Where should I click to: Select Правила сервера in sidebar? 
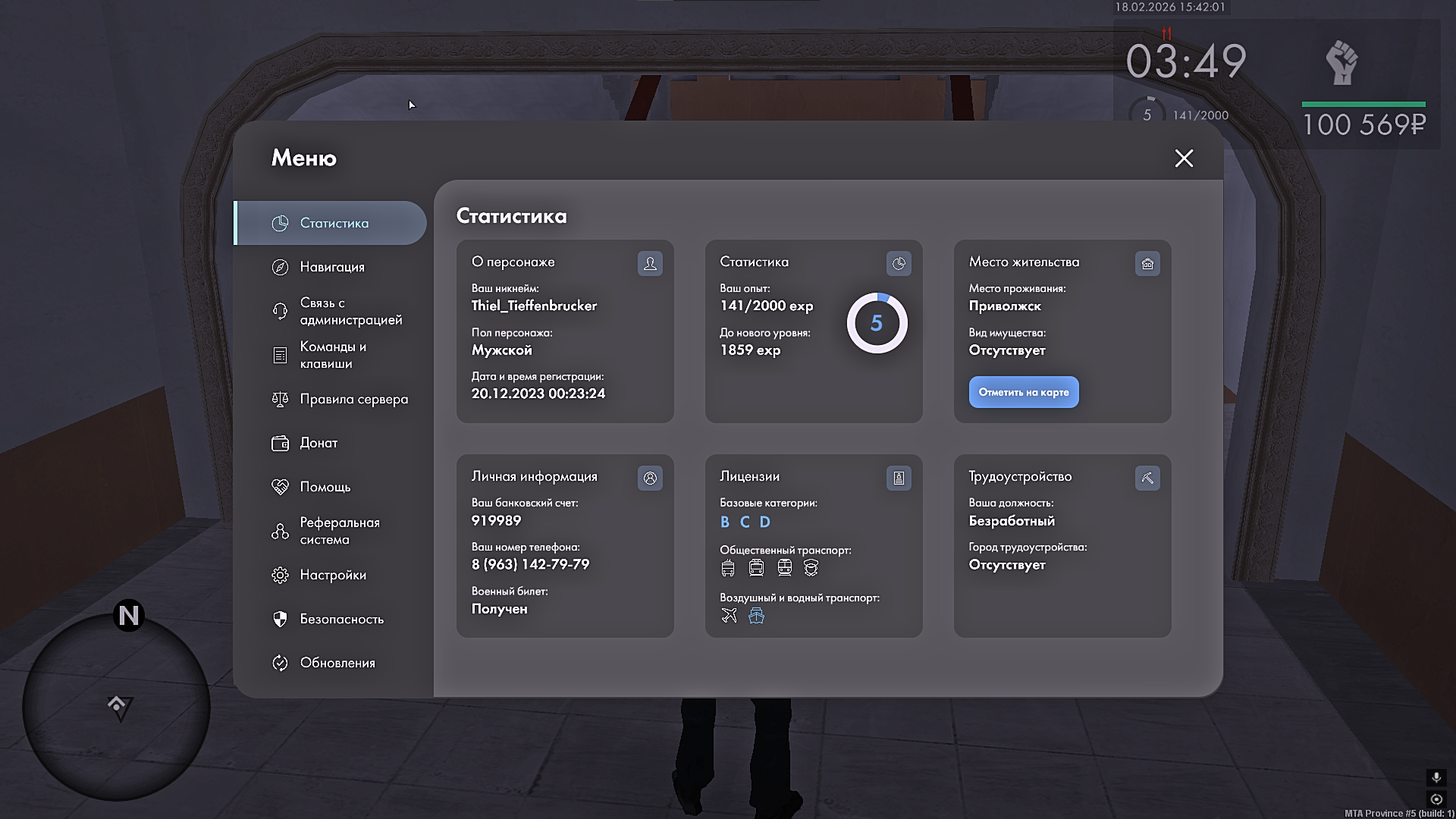click(x=353, y=399)
